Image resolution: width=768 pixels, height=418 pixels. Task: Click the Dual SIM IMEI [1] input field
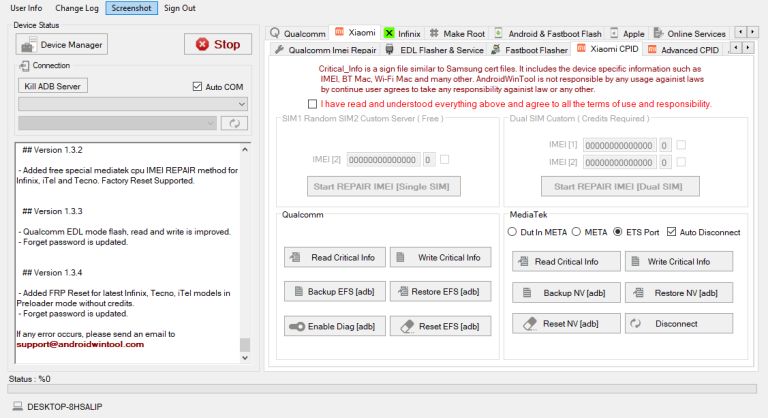point(619,145)
